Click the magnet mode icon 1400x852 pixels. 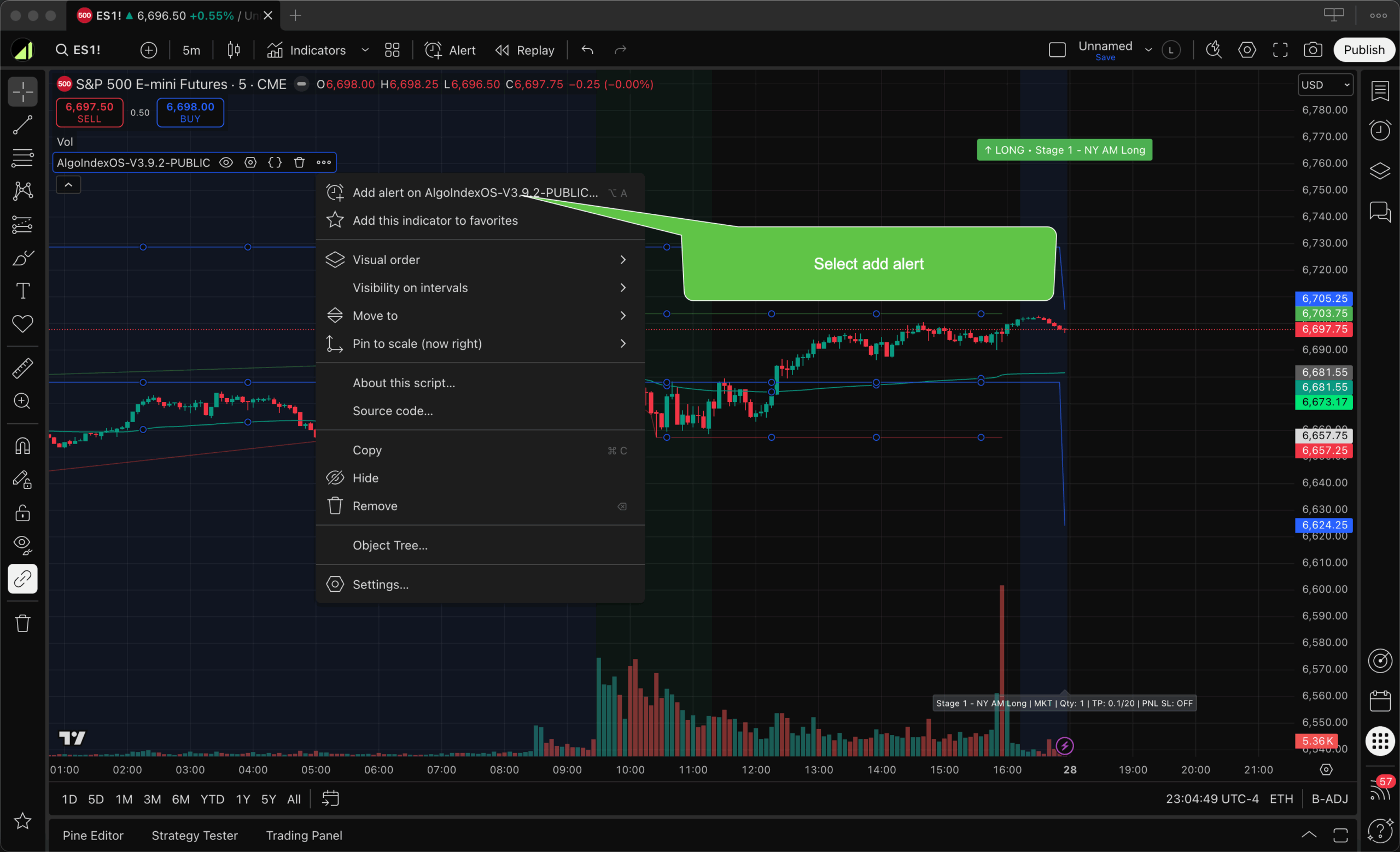coord(23,446)
